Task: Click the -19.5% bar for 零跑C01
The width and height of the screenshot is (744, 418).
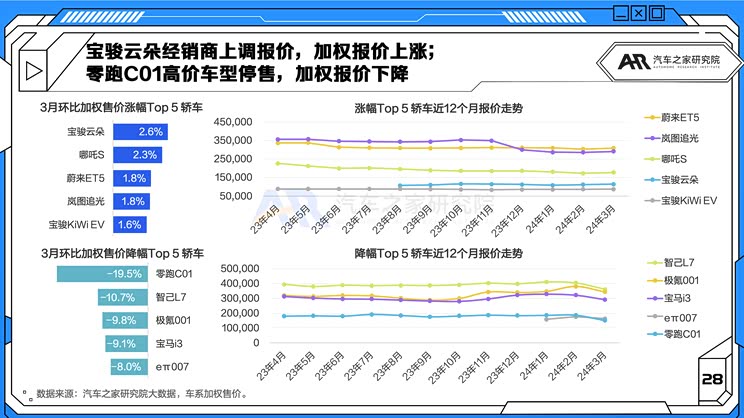Action: (103, 274)
